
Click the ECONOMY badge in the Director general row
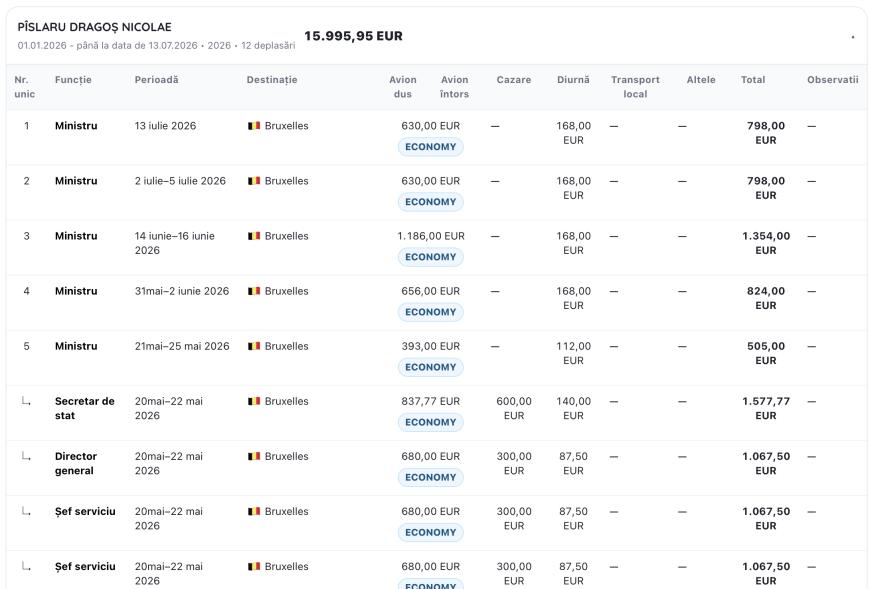pos(431,477)
